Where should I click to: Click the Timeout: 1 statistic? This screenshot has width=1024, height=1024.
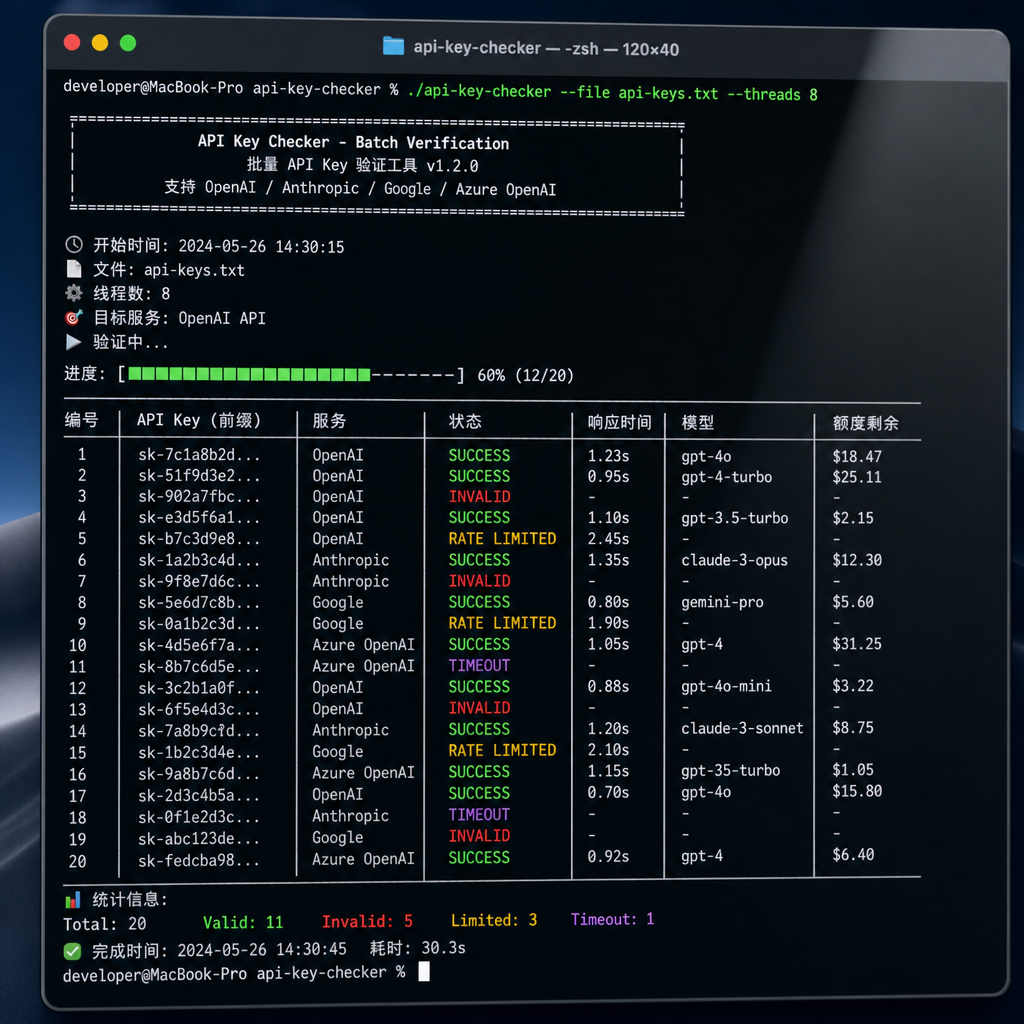613,919
